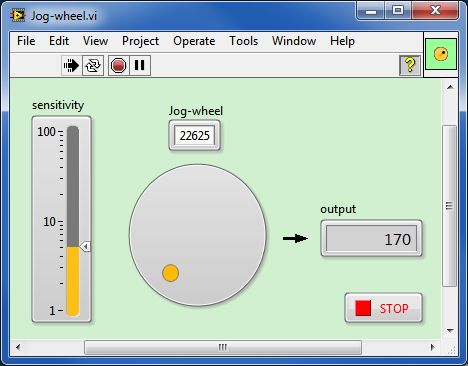Click the red Abort Execution icon
468x366 pixels.
[x=118, y=65]
